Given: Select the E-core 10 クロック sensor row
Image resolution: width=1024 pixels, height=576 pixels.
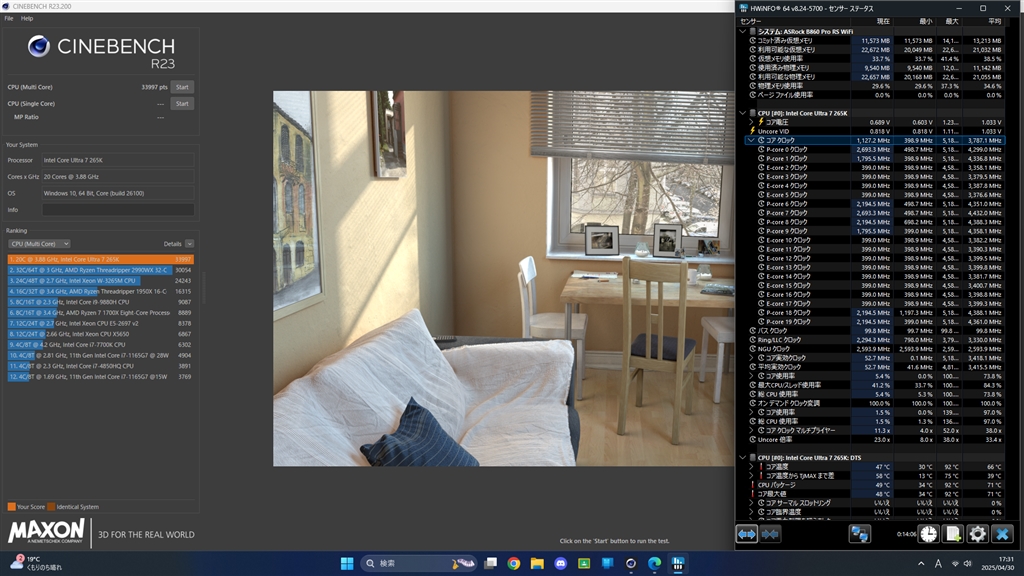Looking at the screenshot, I should [x=876, y=240].
